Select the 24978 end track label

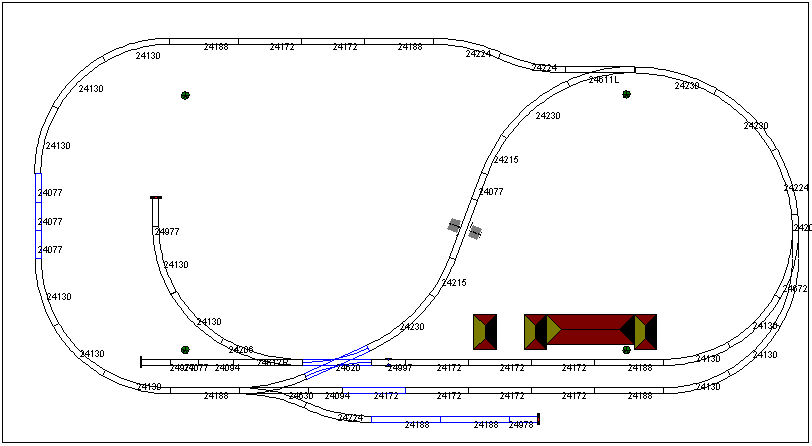point(521,426)
